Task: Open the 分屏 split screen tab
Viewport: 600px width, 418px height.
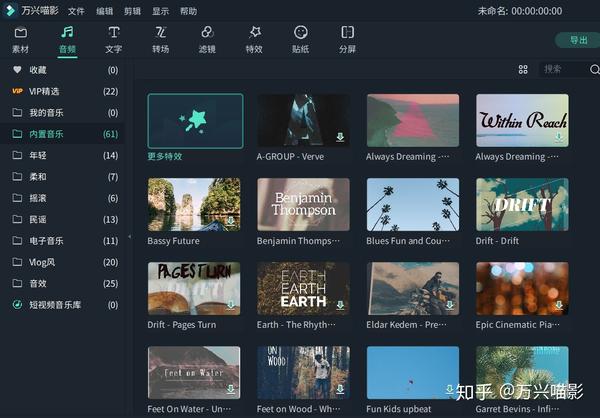Action: pyautogui.click(x=347, y=40)
